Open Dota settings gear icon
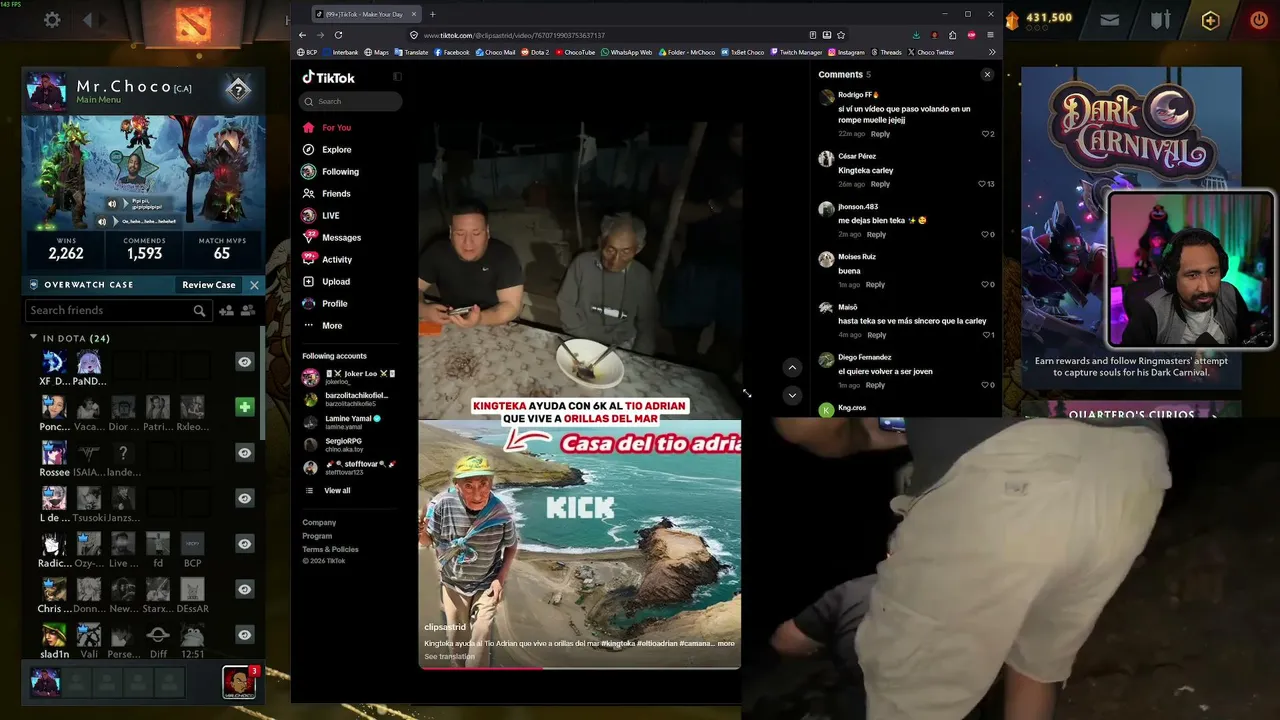1280x720 pixels. pyautogui.click(x=52, y=20)
